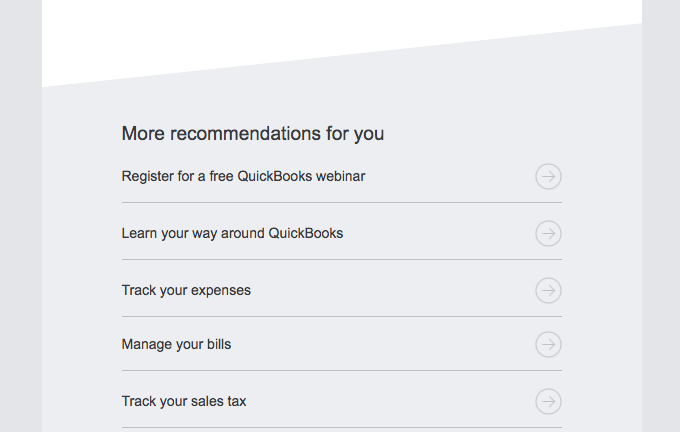Image resolution: width=680 pixels, height=432 pixels.
Task: Click the divider under Learn your way around
Action: click(x=342, y=259)
